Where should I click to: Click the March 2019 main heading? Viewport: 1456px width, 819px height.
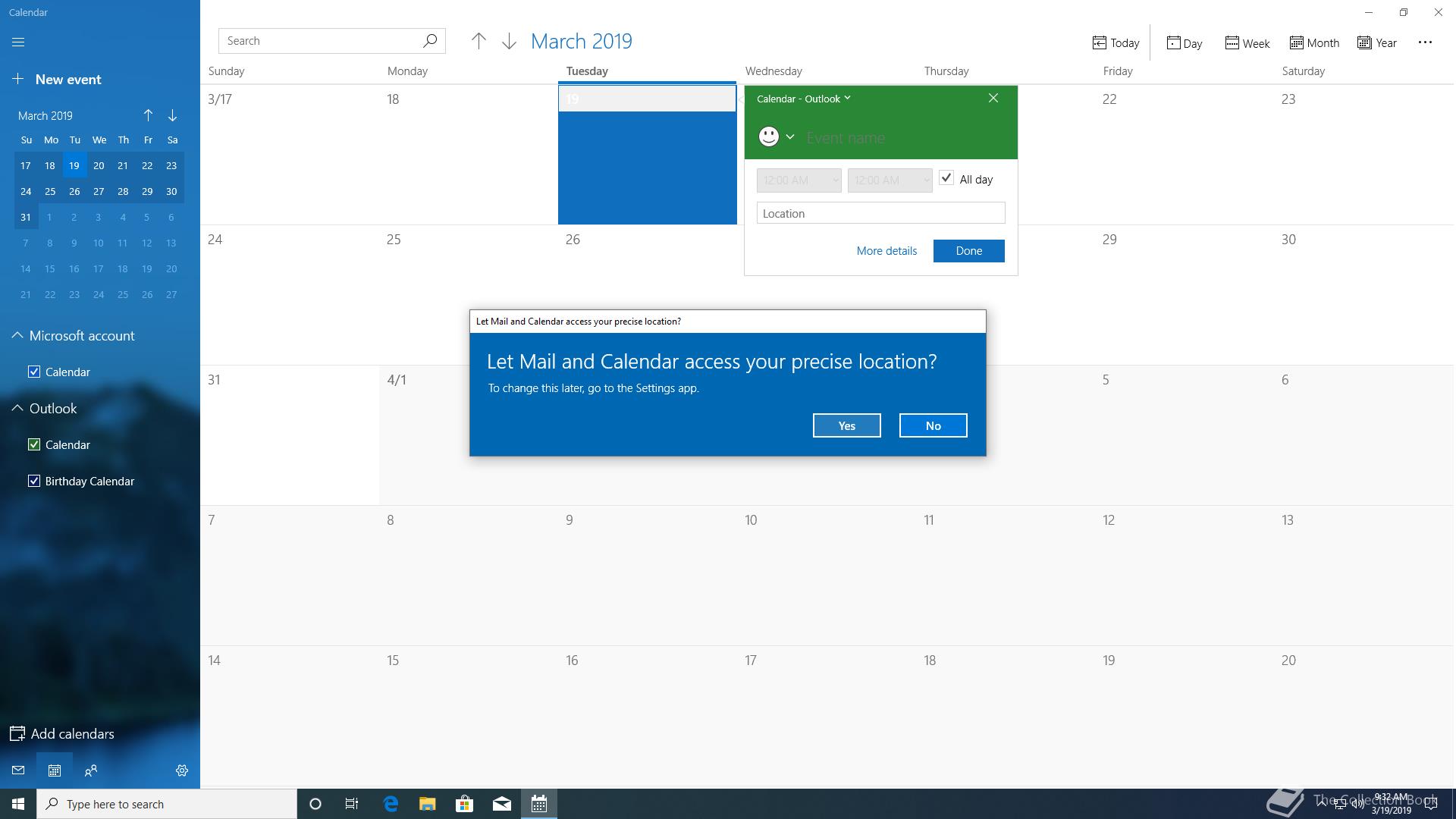coord(582,41)
